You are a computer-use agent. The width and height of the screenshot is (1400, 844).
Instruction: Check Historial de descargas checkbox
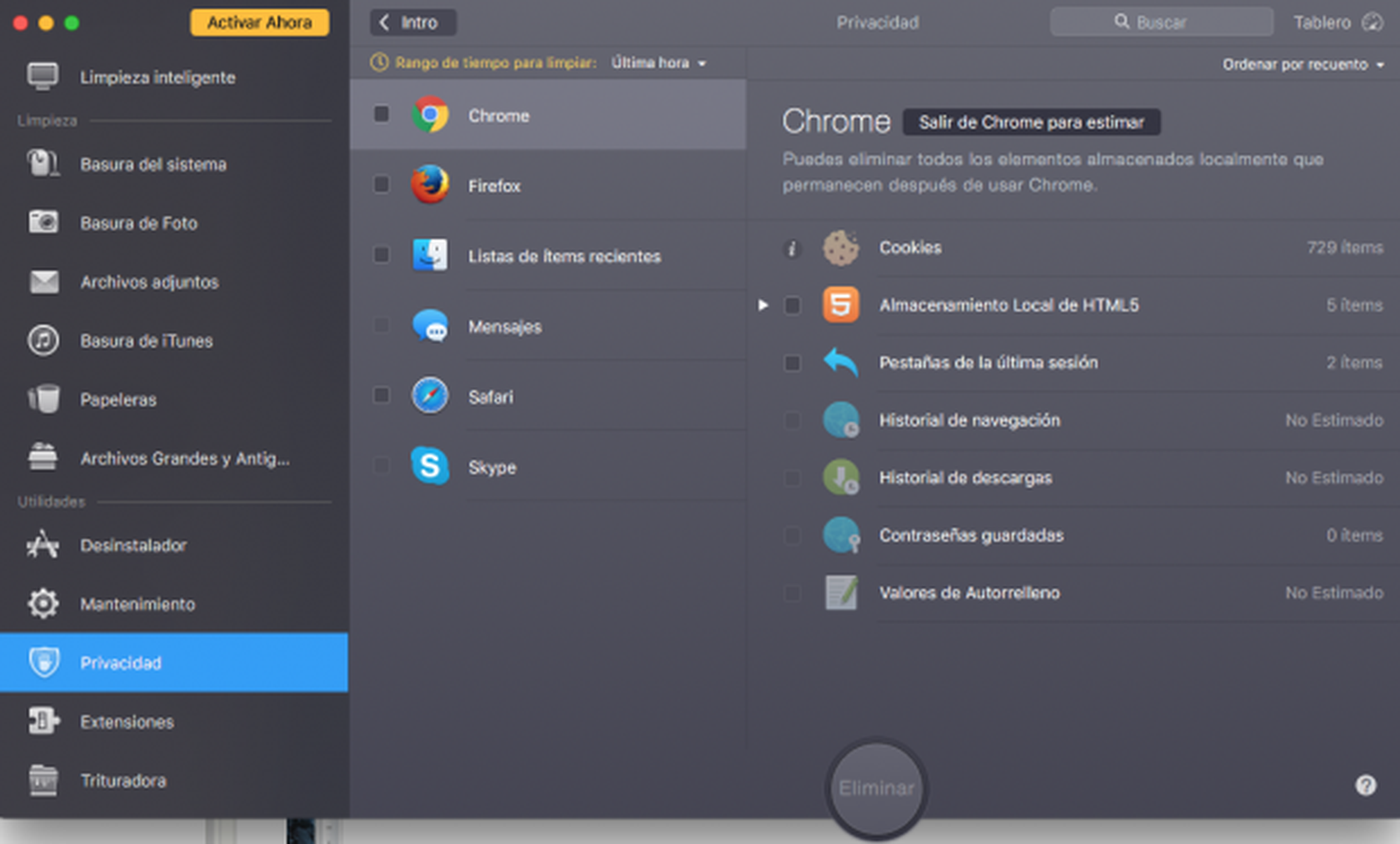click(792, 478)
